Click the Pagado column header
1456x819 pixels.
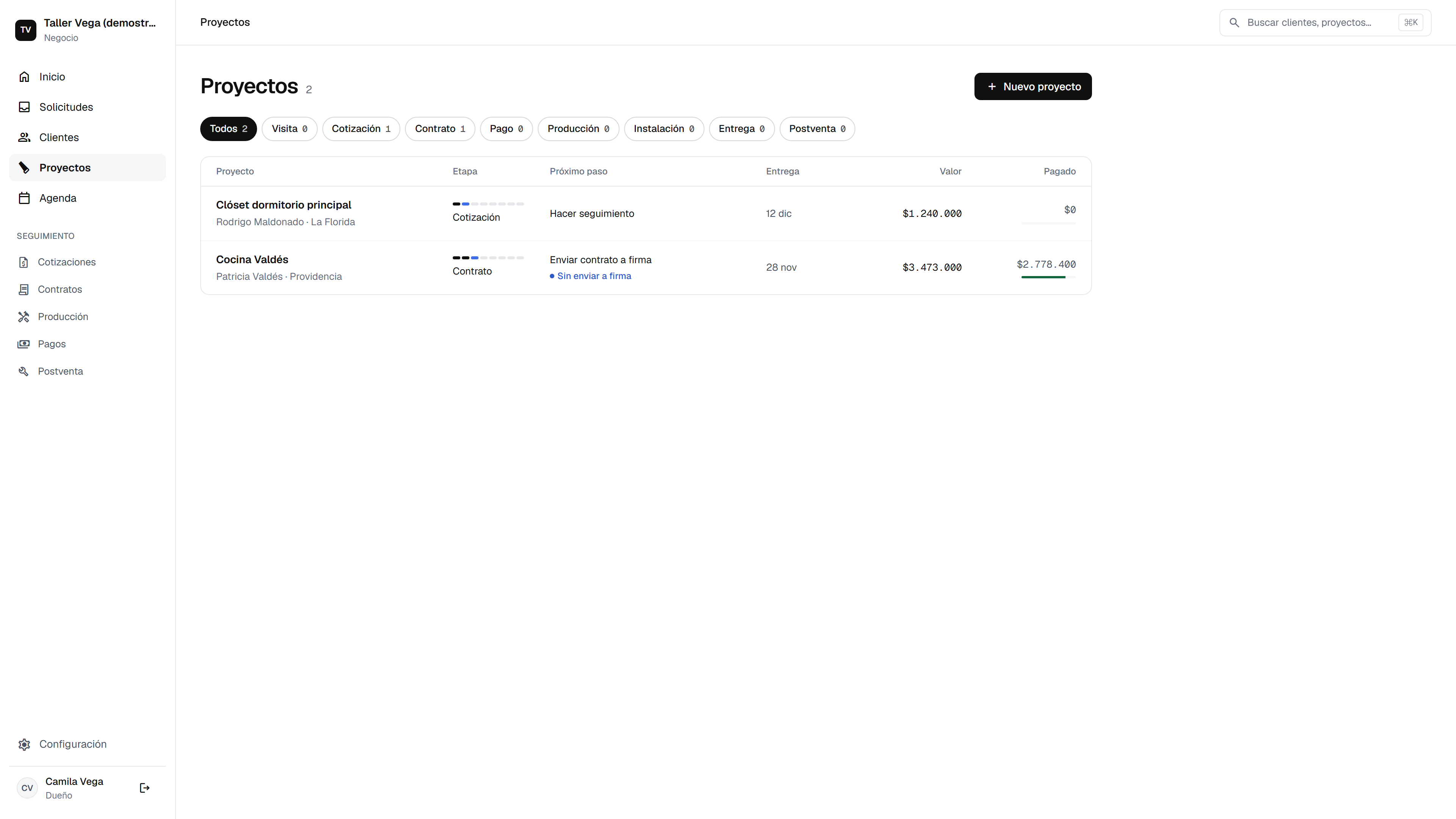[1059, 171]
